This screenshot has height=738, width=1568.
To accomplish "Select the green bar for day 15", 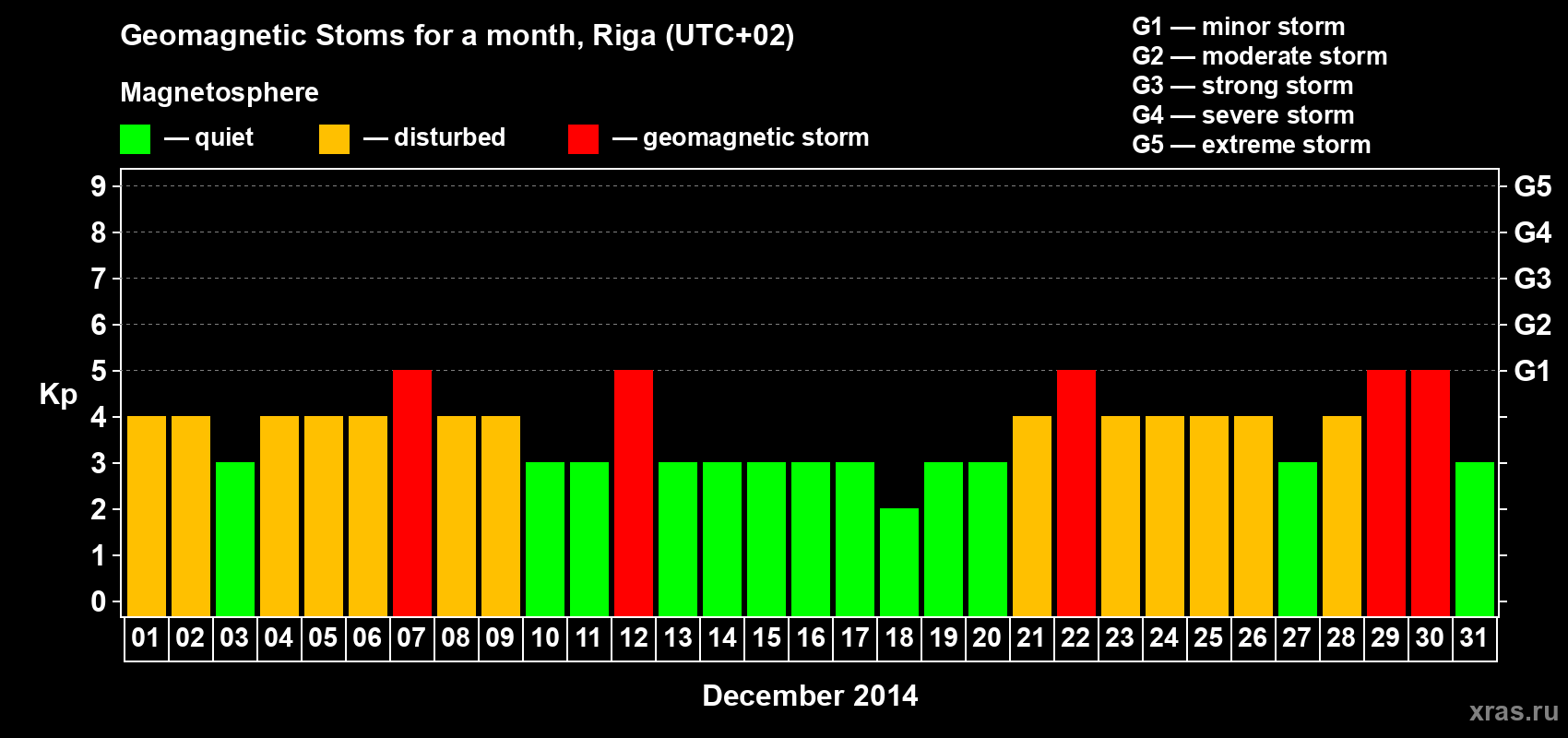I will (x=766, y=539).
